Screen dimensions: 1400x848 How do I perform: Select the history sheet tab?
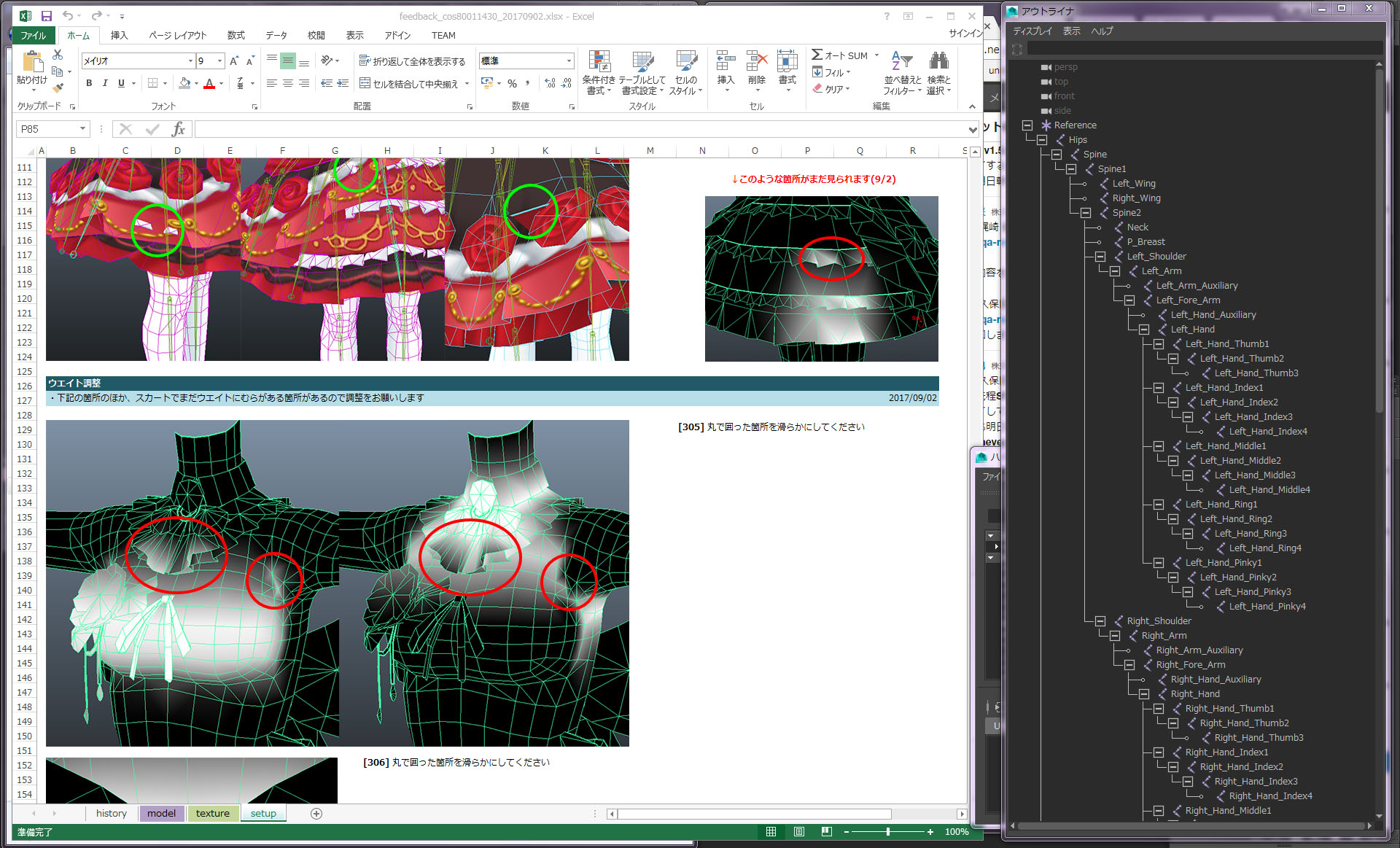click(111, 813)
